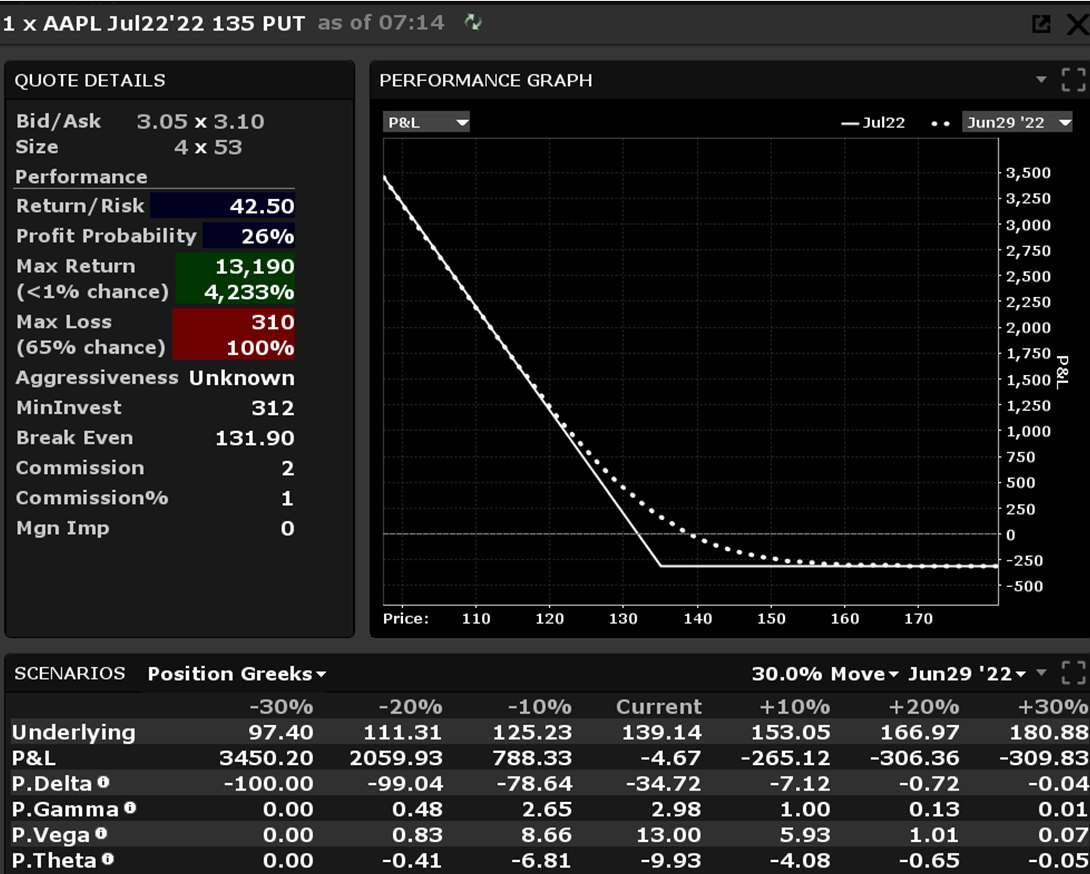Viewport: 1090px width, 874px height.
Task: Click the Bid/Ask 3.05 x 3.10 value
Action: pos(200,122)
